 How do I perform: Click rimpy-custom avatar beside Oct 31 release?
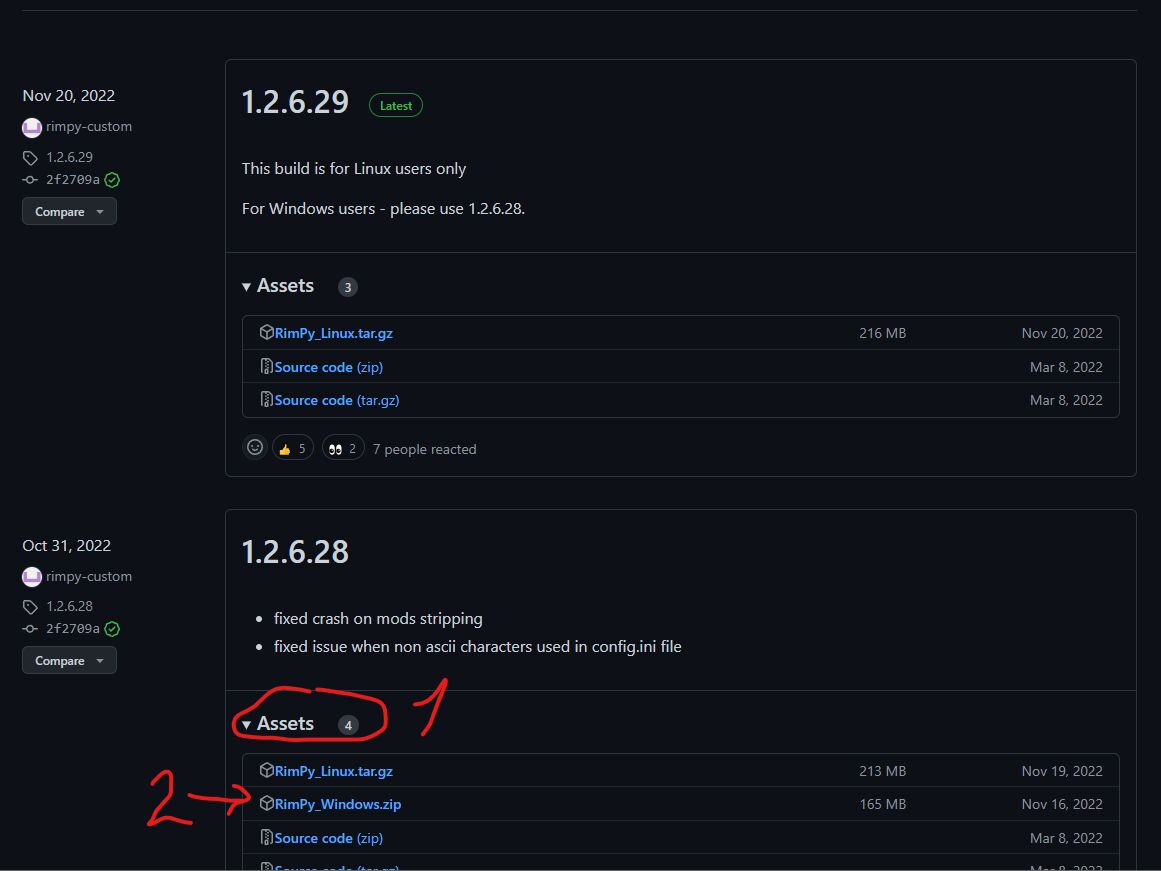32,577
